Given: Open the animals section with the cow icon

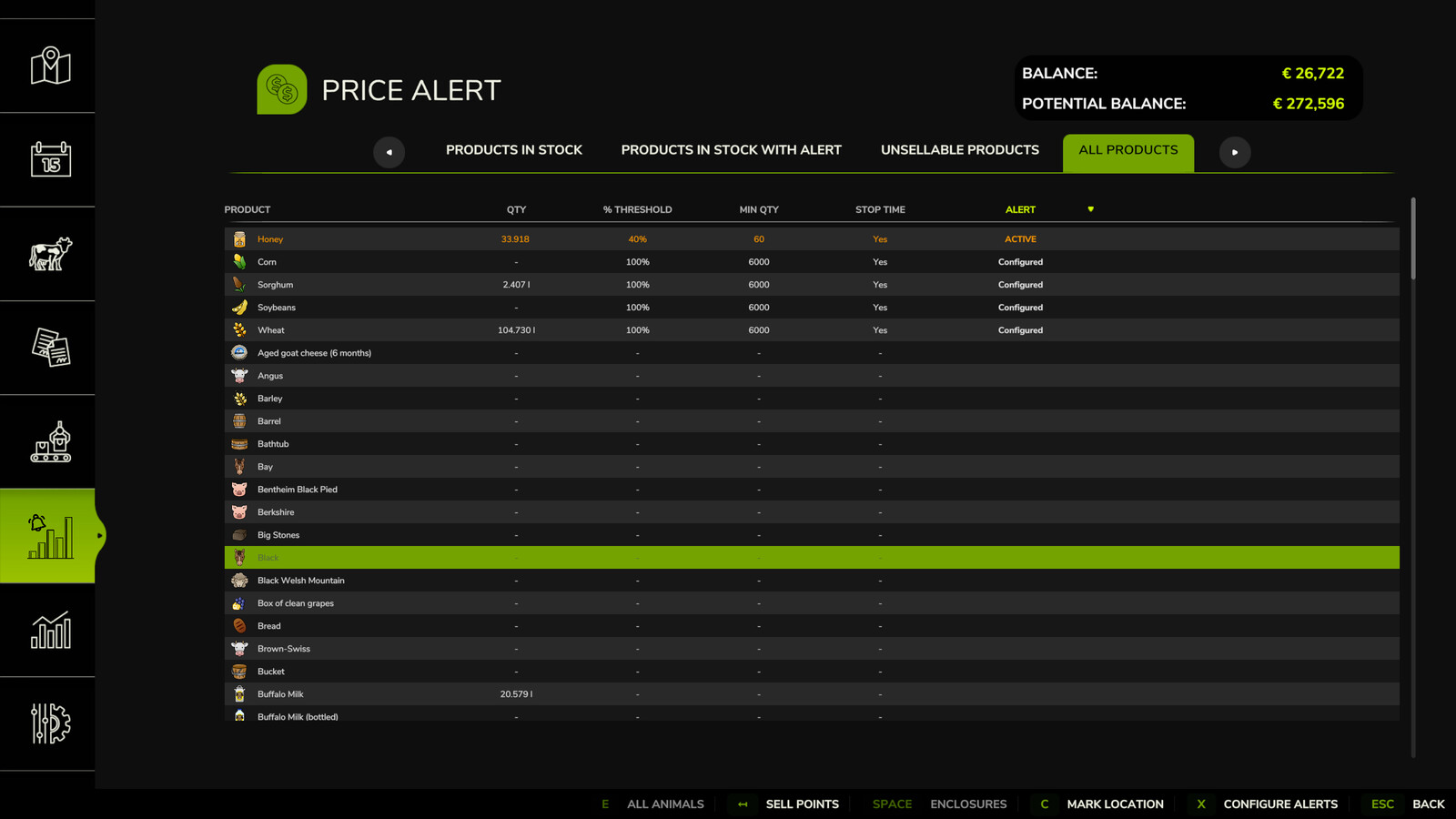Looking at the screenshot, I should [x=50, y=254].
